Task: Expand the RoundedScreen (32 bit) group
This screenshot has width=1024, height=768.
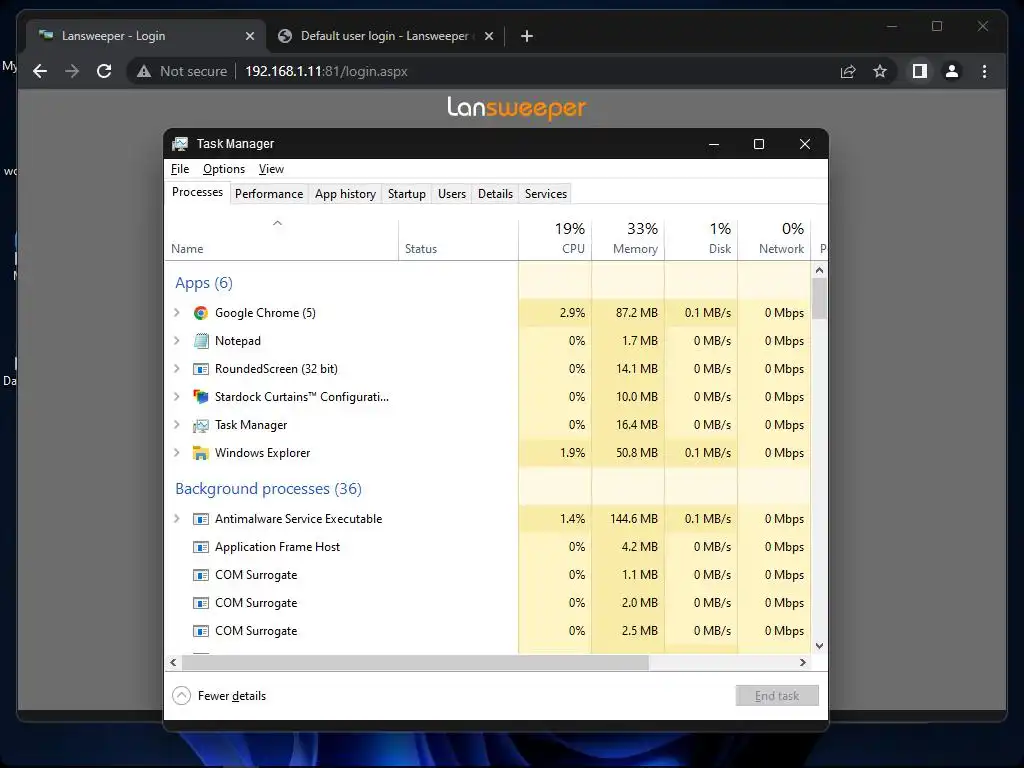Action: click(176, 369)
